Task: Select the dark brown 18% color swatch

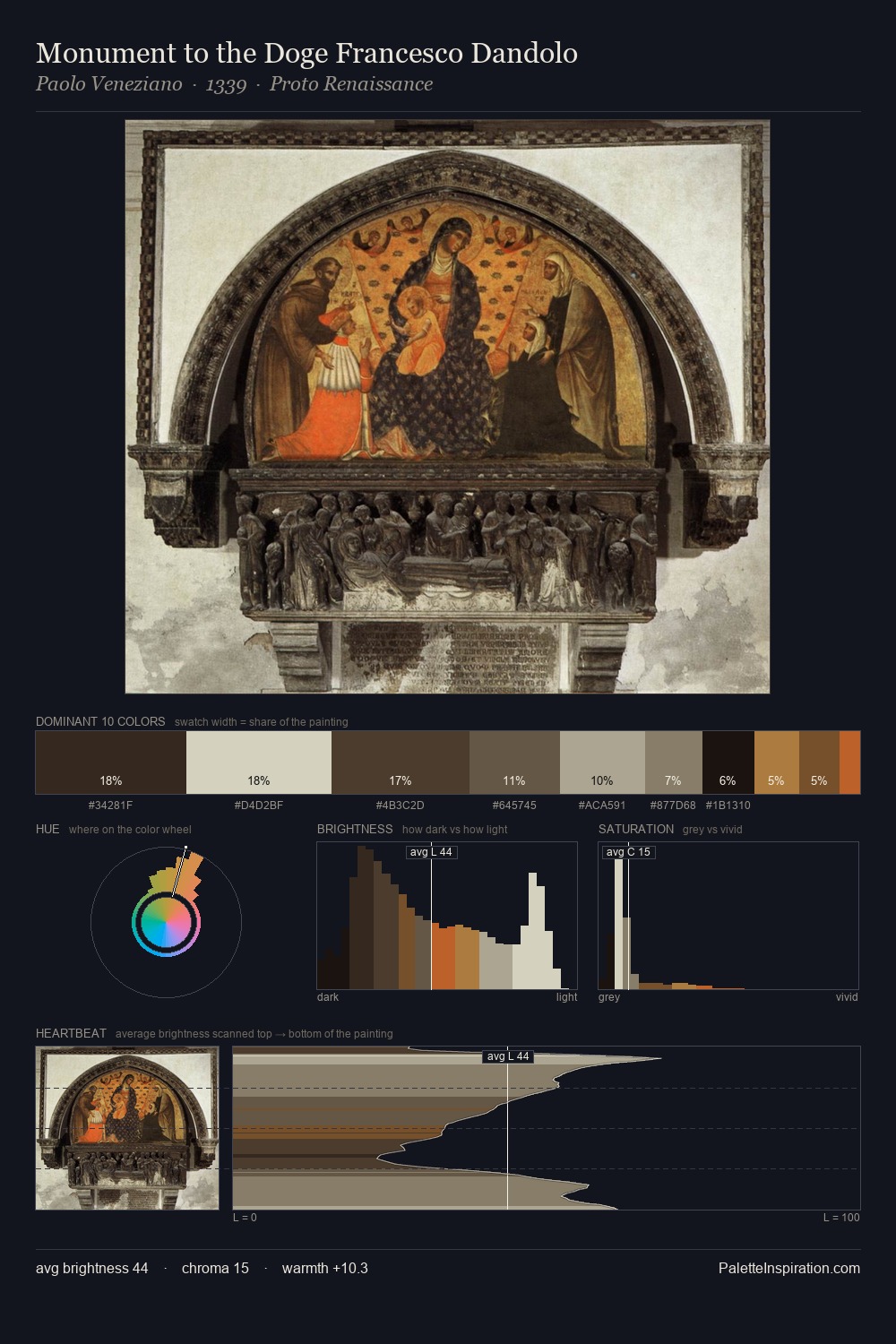Action: click(111, 762)
